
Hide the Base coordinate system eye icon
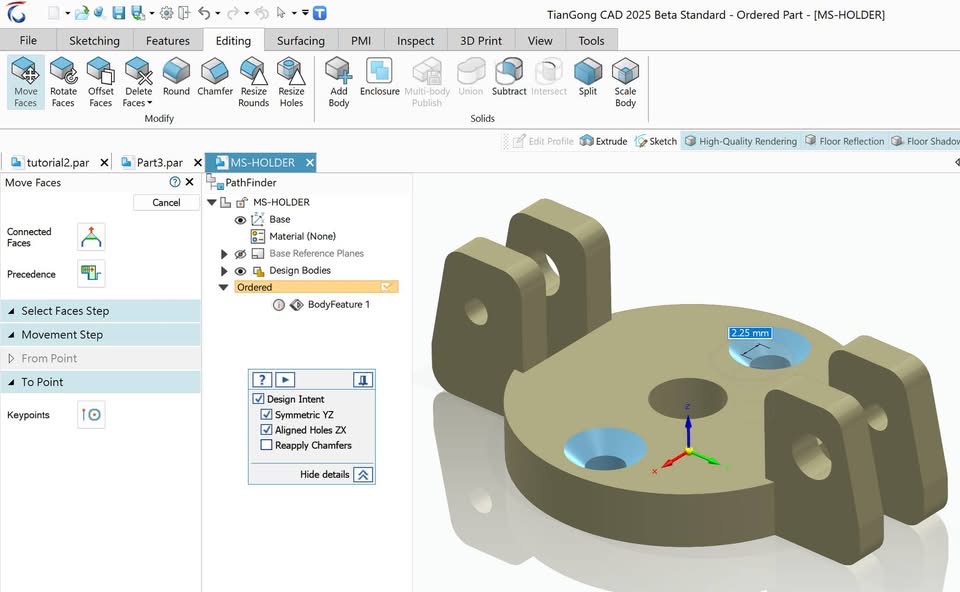[x=241, y=220]
